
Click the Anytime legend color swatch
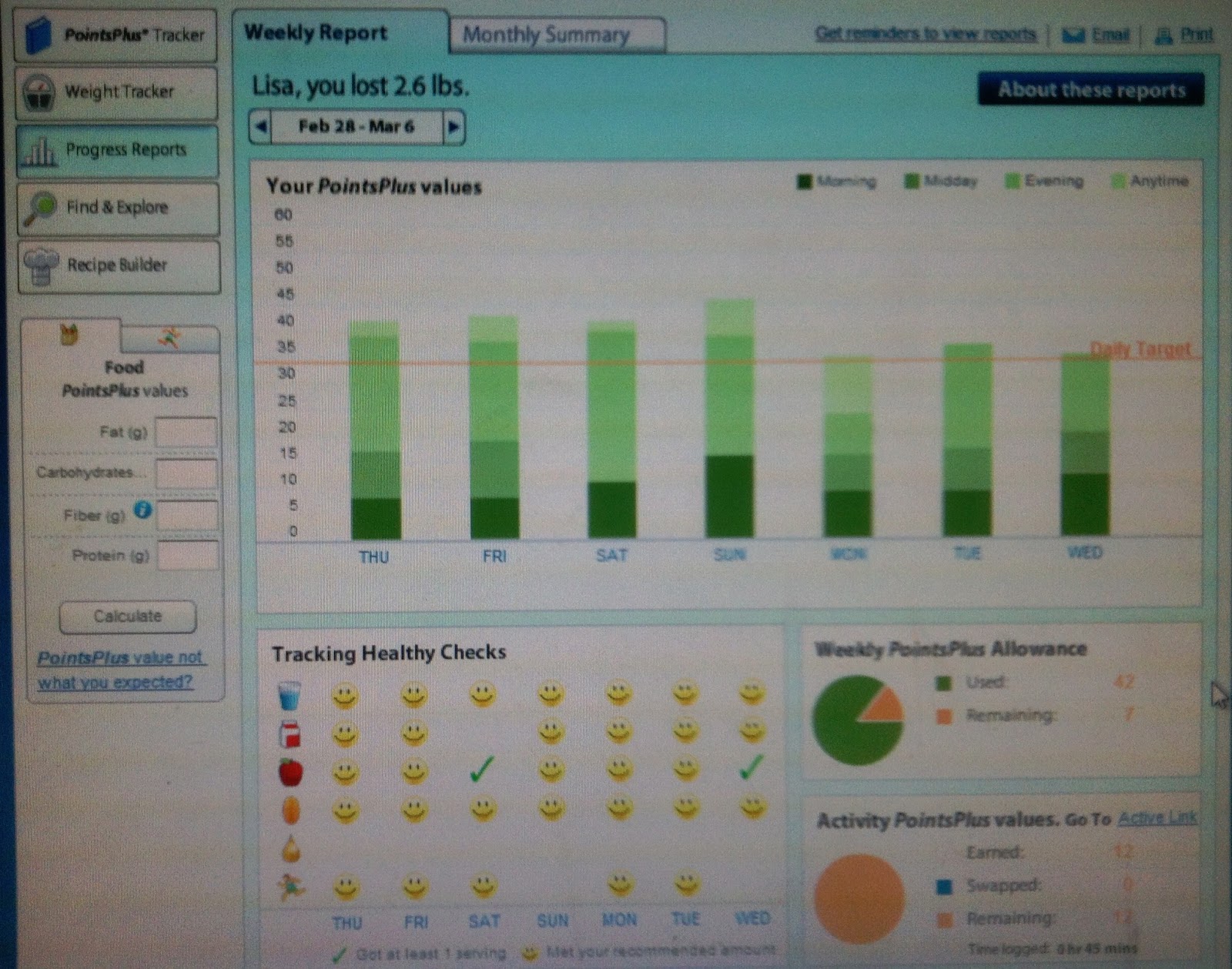[1119, 182]
